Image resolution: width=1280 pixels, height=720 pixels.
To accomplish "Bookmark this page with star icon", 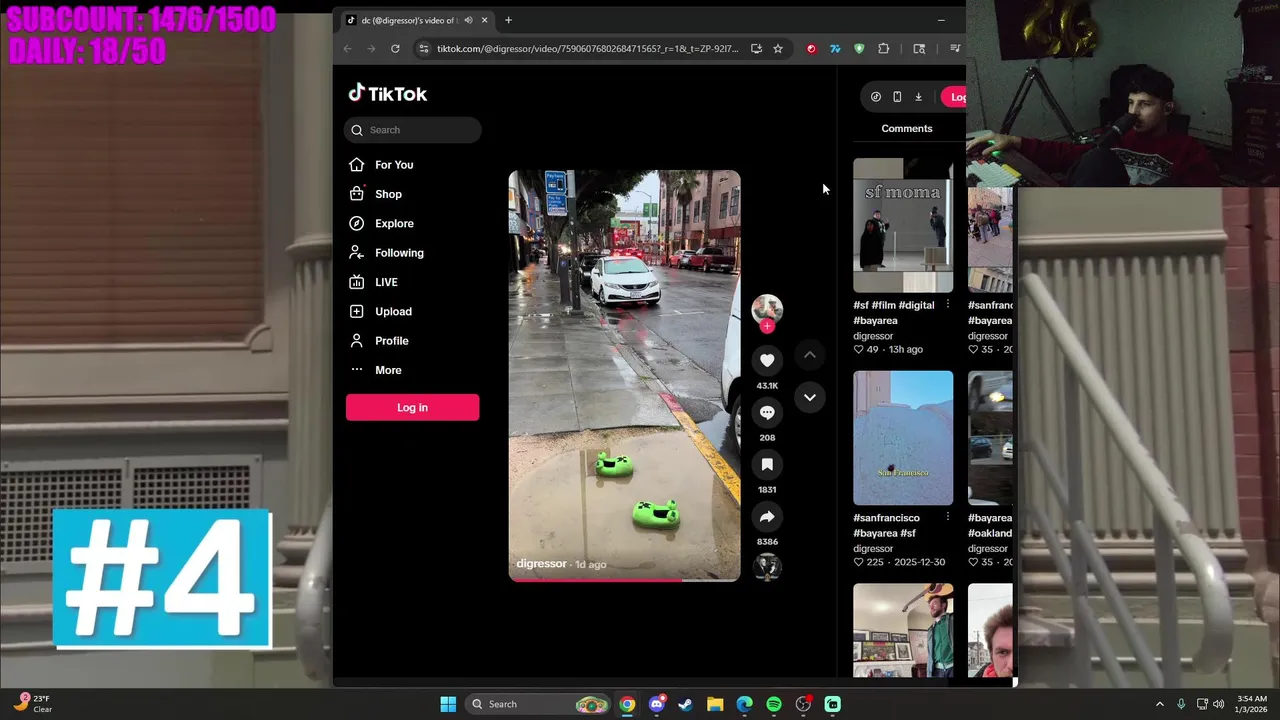I will [x=777, y=48].
